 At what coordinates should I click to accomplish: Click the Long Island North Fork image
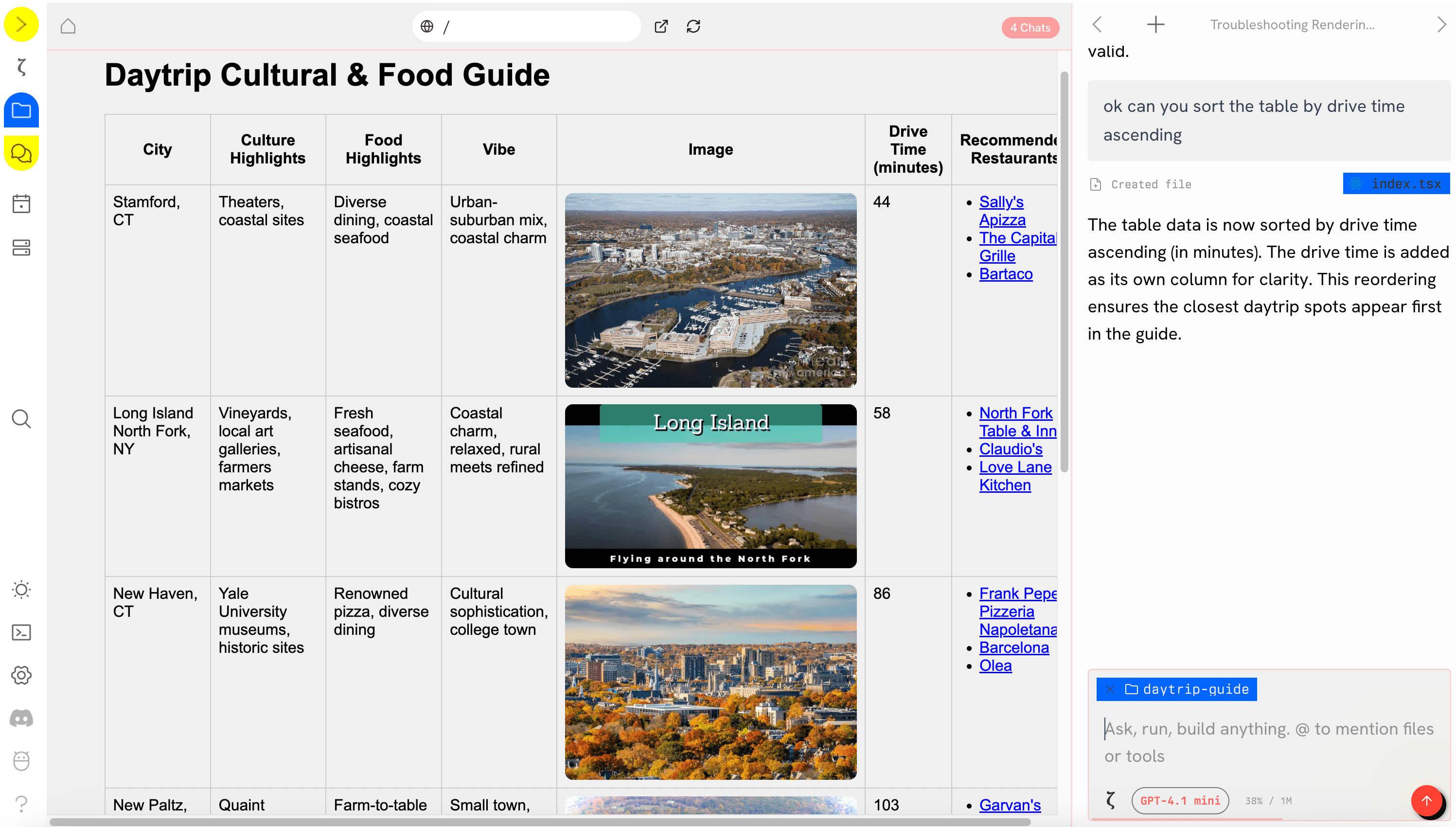pos(710,485)
